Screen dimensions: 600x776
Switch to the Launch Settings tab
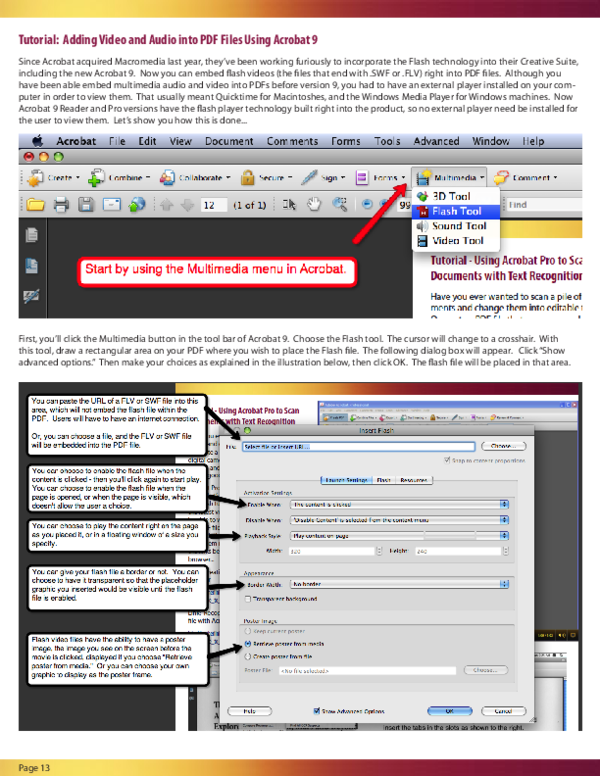click(x=346, y=480)
